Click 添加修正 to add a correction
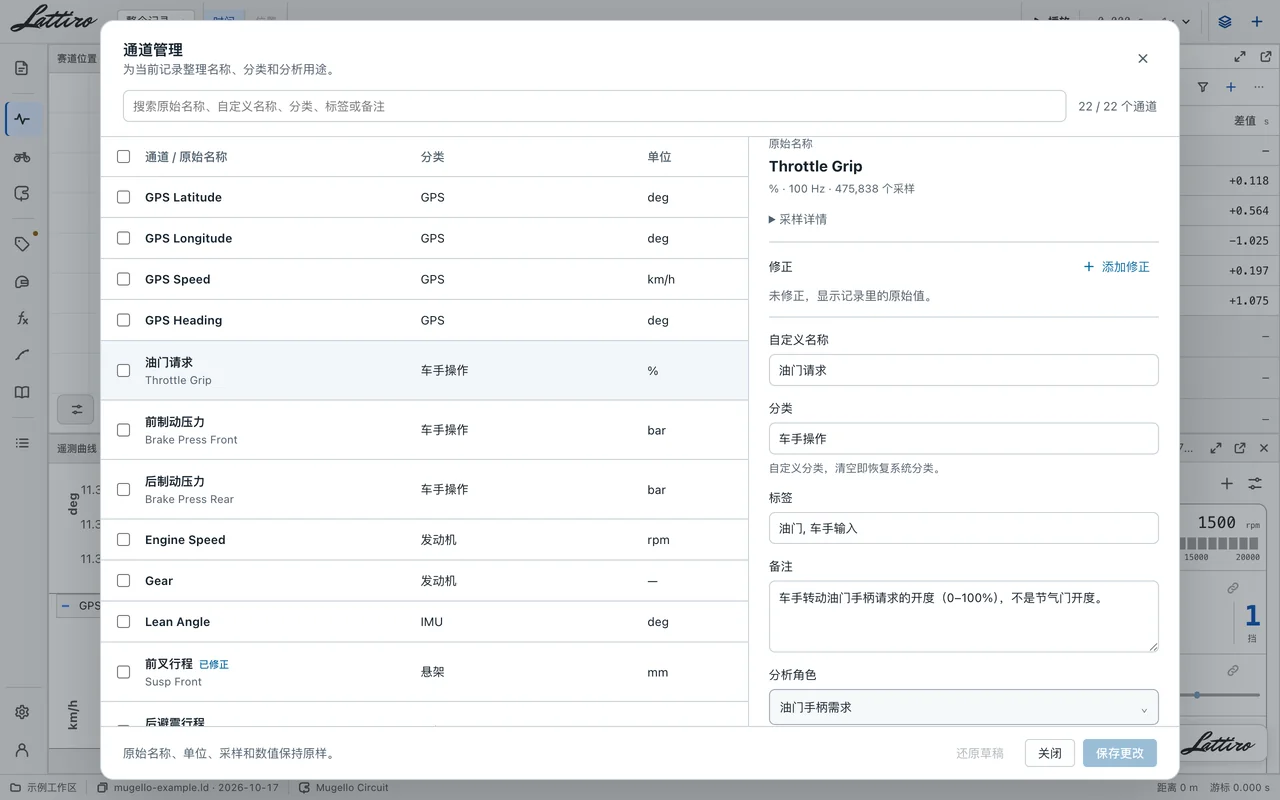The height and width of the screenshot is (800, 1280). click(1116, 267)
